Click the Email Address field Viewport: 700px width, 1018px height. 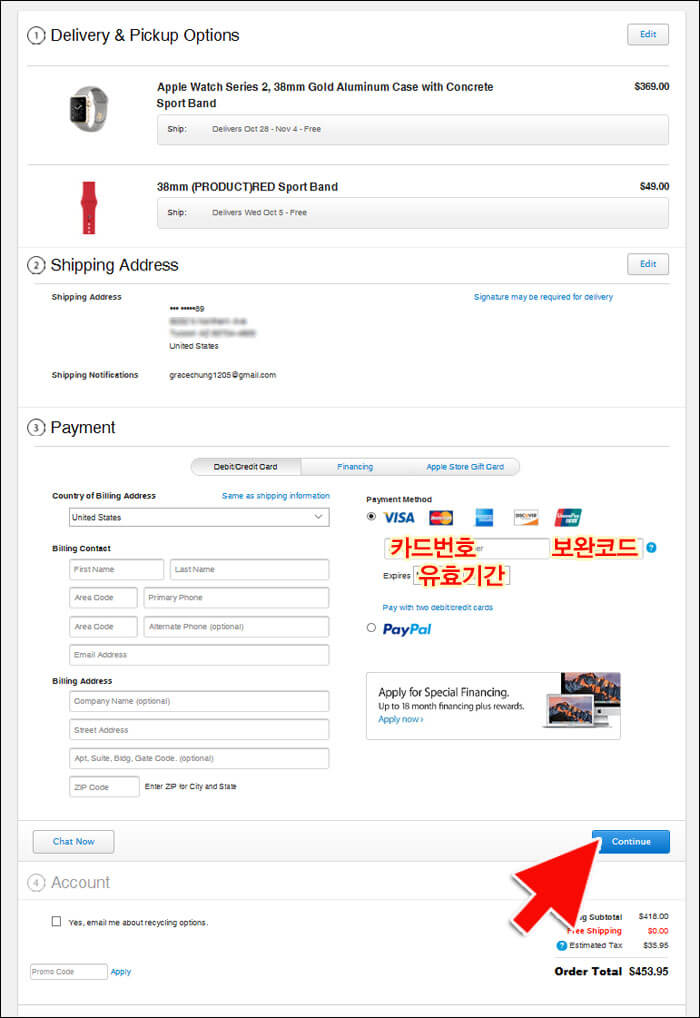pos(199,655)
